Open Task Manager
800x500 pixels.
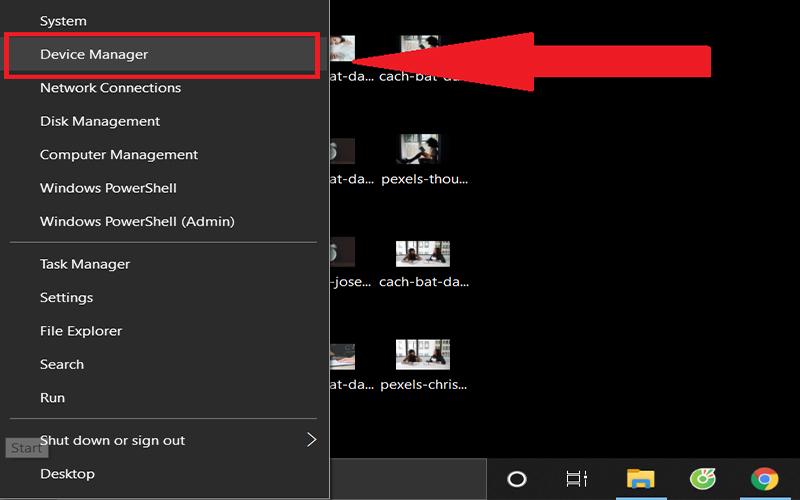(163, 264)
